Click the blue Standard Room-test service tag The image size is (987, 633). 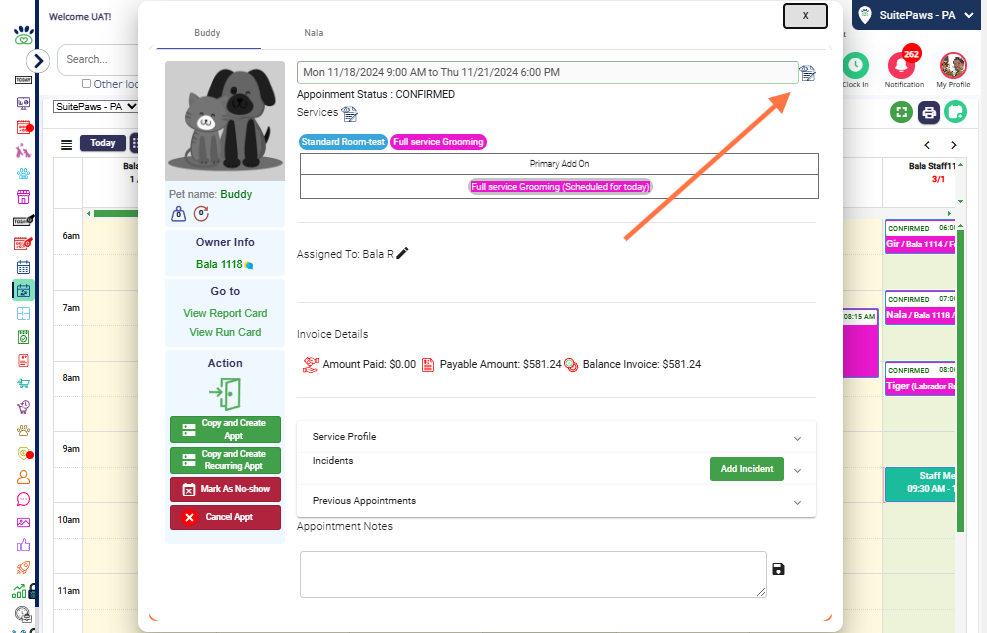coord(343,142)
